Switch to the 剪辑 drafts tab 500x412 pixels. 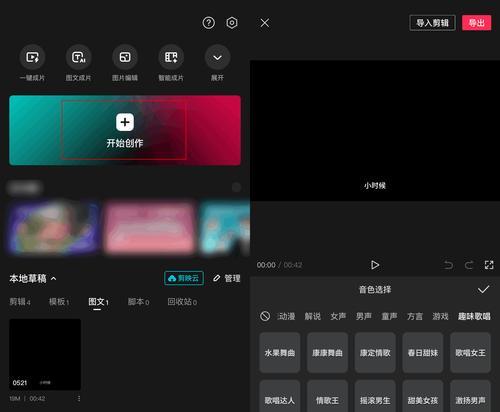point(20,302)
